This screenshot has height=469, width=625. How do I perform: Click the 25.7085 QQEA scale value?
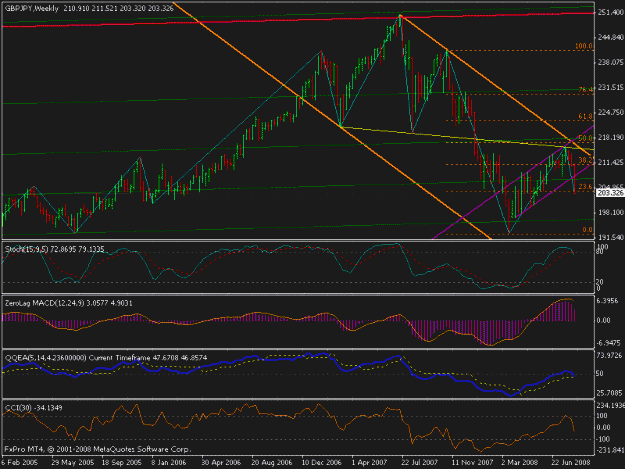tap(609, 393)
